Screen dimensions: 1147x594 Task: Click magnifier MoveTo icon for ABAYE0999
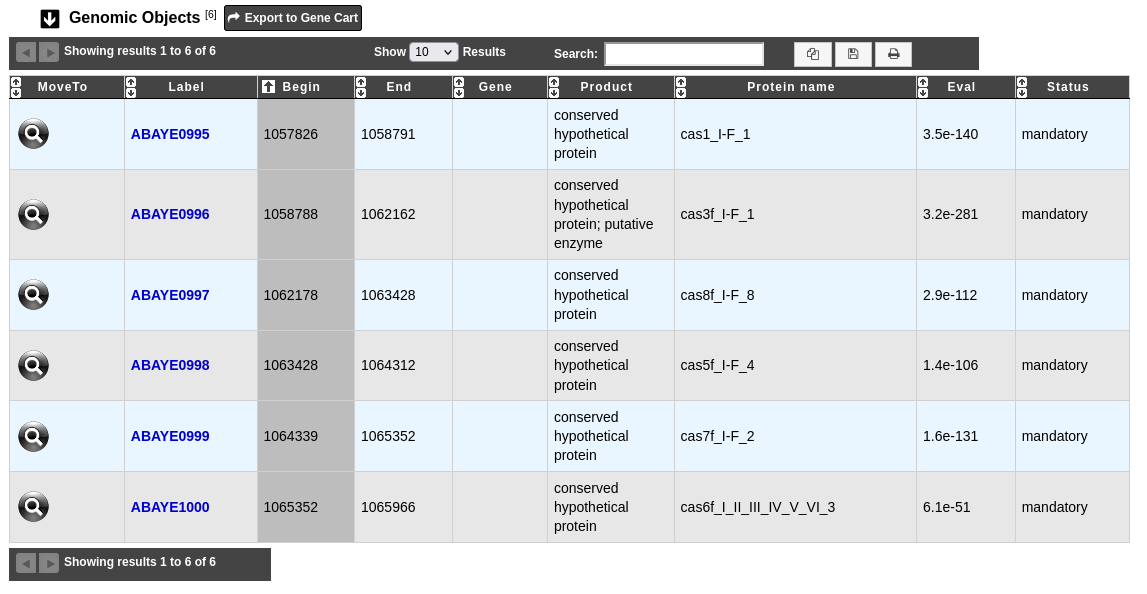pos(34,436)
